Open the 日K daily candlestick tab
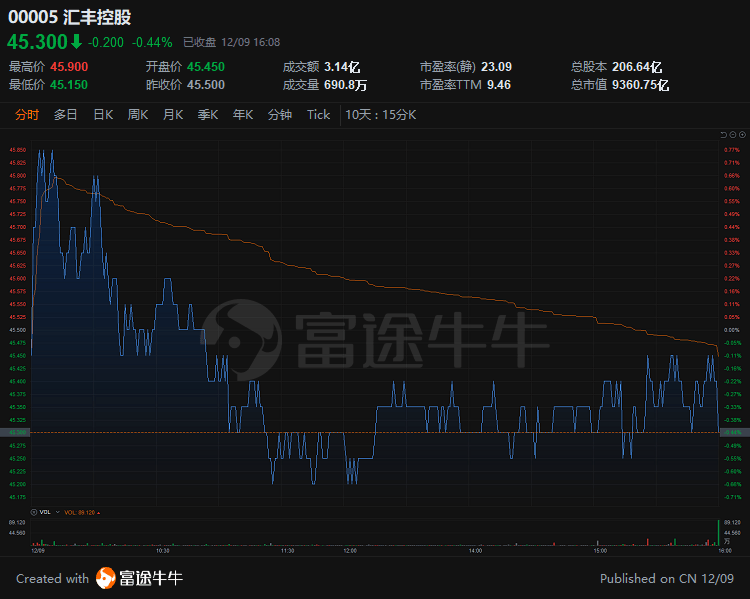 pyautogui.click(x=103, y=114)
